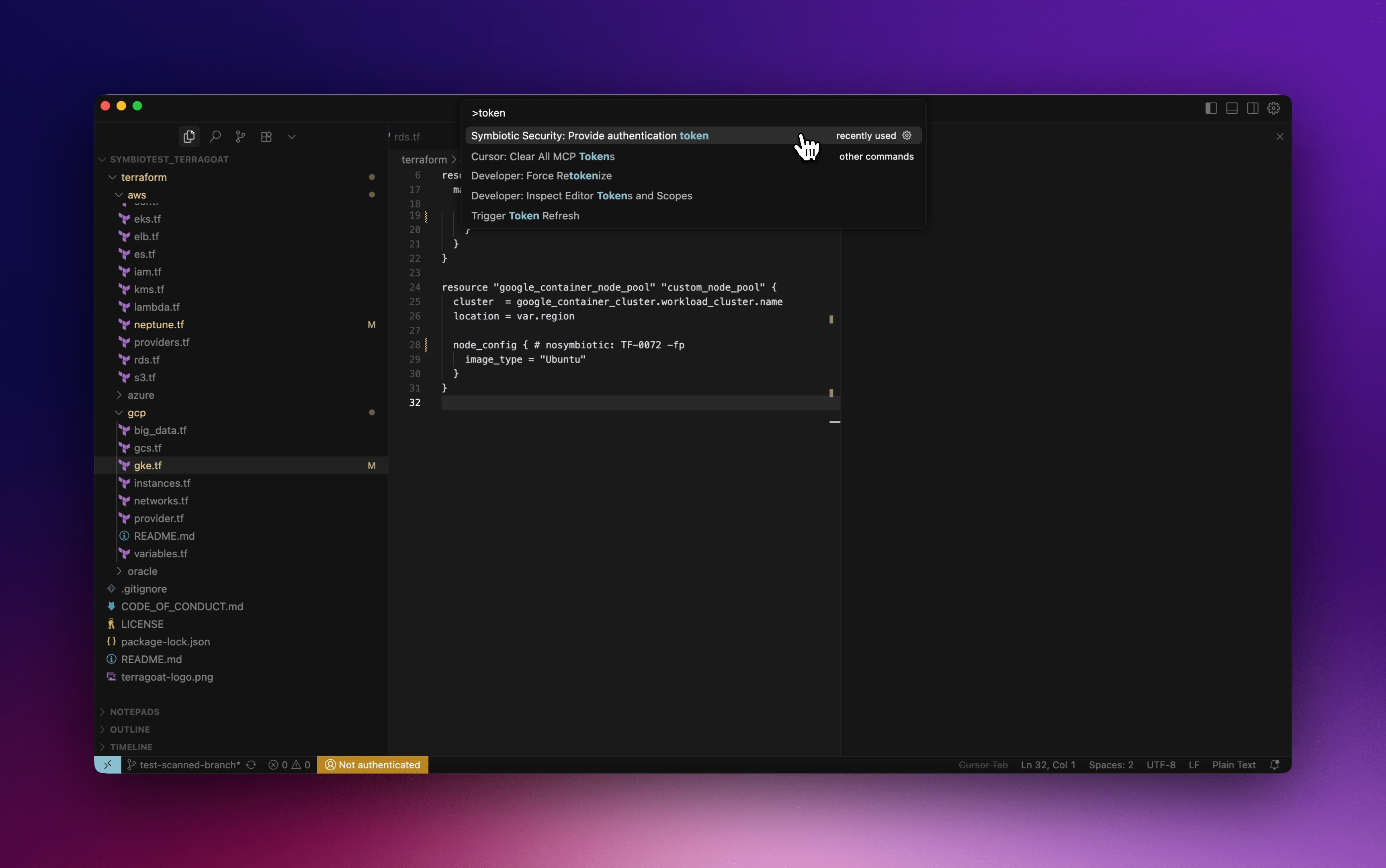
Task: Toggle the secondary sidebar layout button
Action: [1253, 108]
